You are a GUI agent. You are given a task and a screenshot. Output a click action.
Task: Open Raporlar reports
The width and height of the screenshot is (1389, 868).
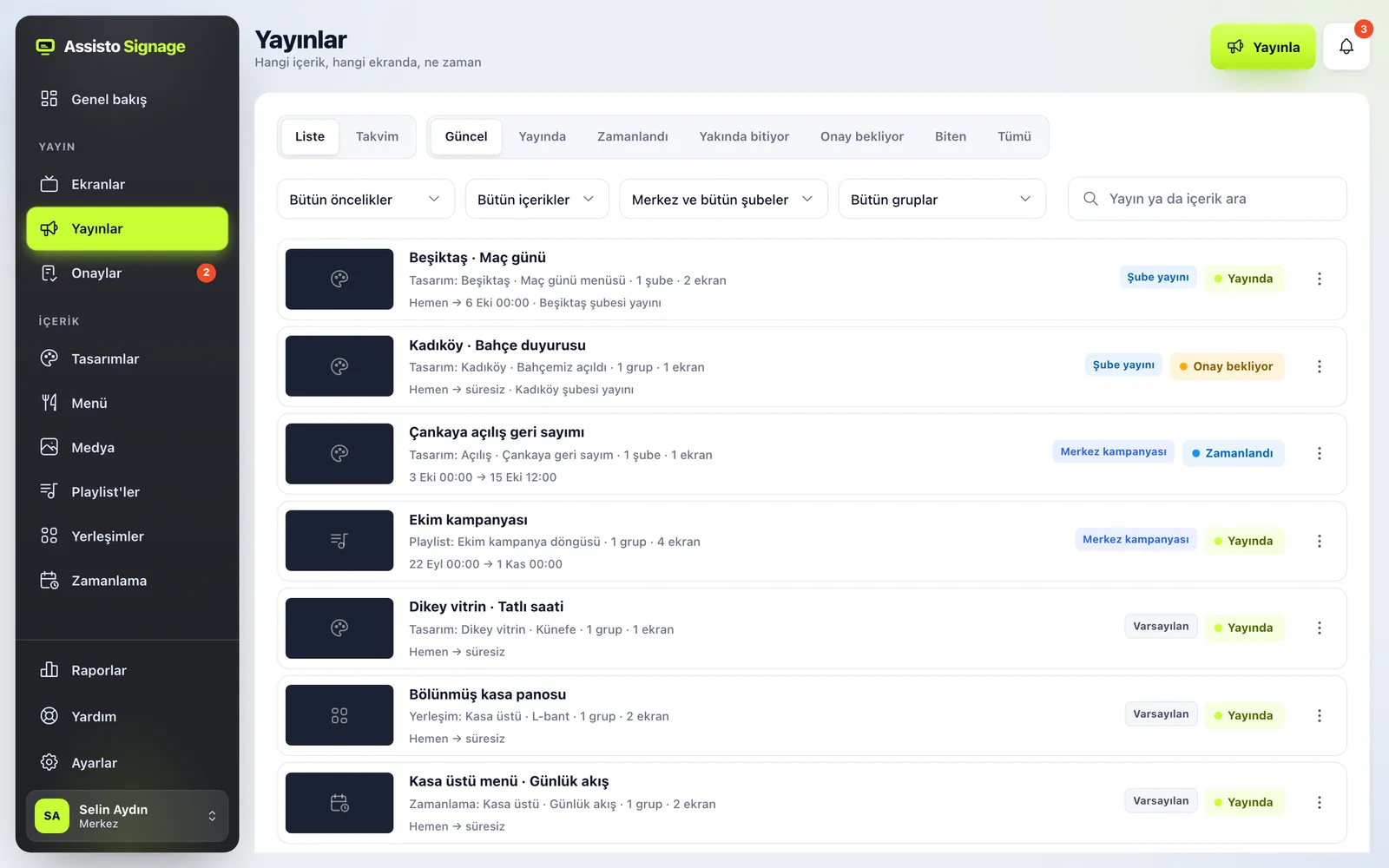(x=127, y=670)
